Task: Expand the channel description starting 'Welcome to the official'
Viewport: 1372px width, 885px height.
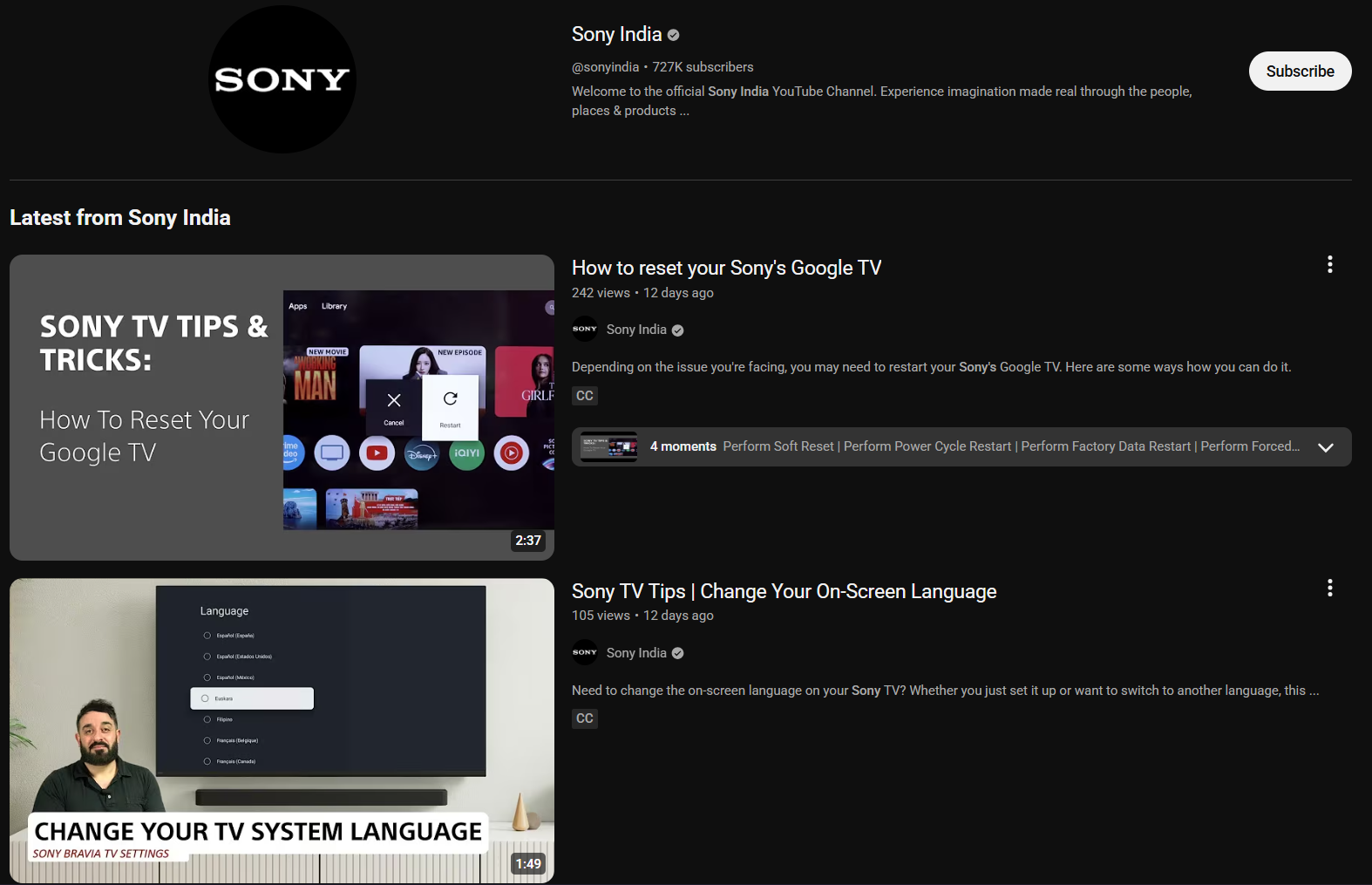Action: point(881,101)
